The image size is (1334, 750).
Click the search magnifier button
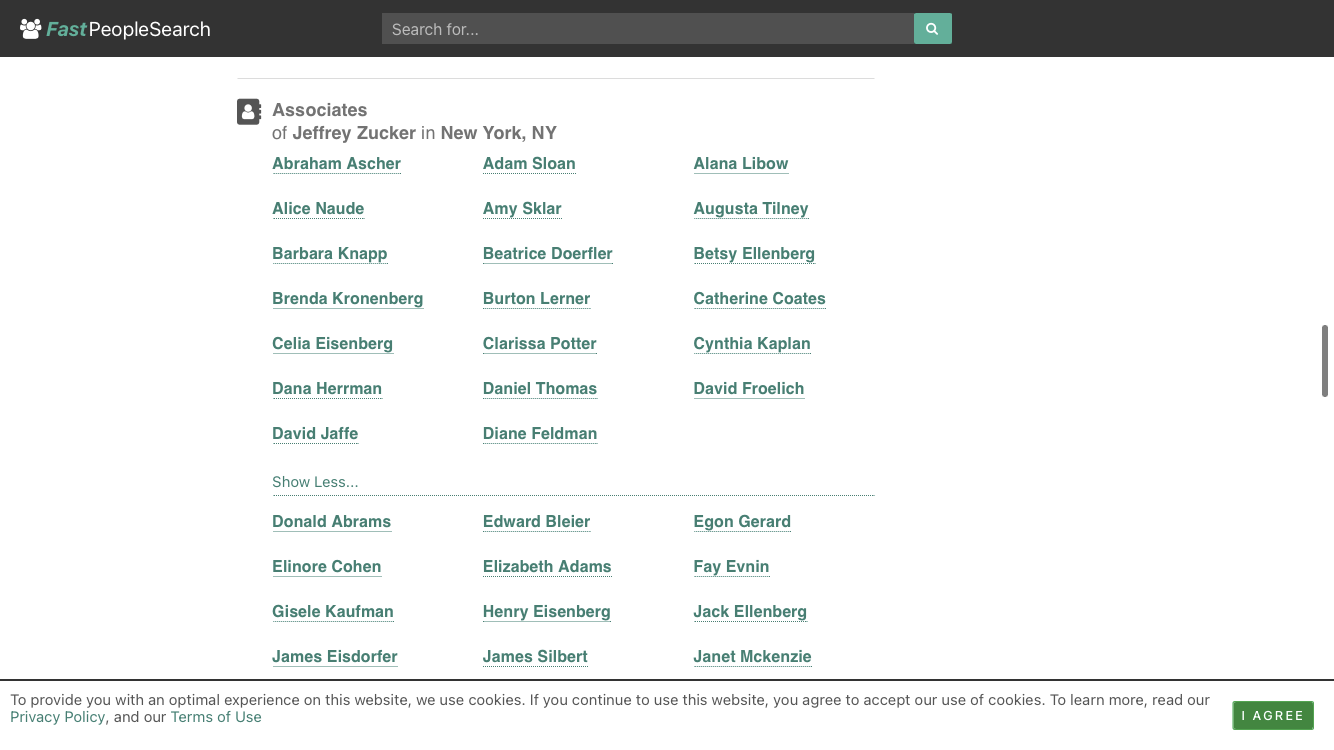[x=932, y=29]
